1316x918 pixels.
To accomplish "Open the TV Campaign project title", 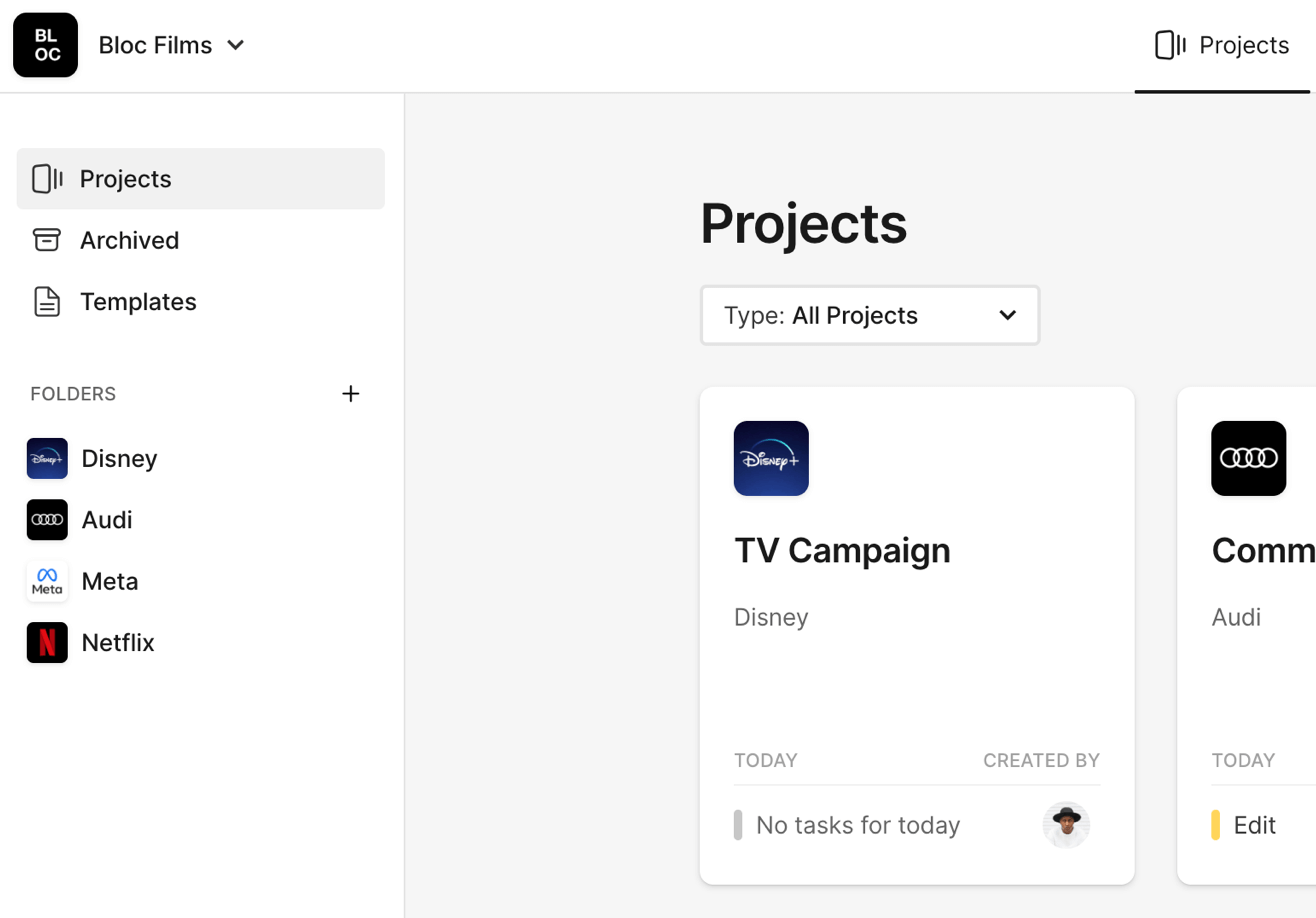I will click(x=842, y=550).
